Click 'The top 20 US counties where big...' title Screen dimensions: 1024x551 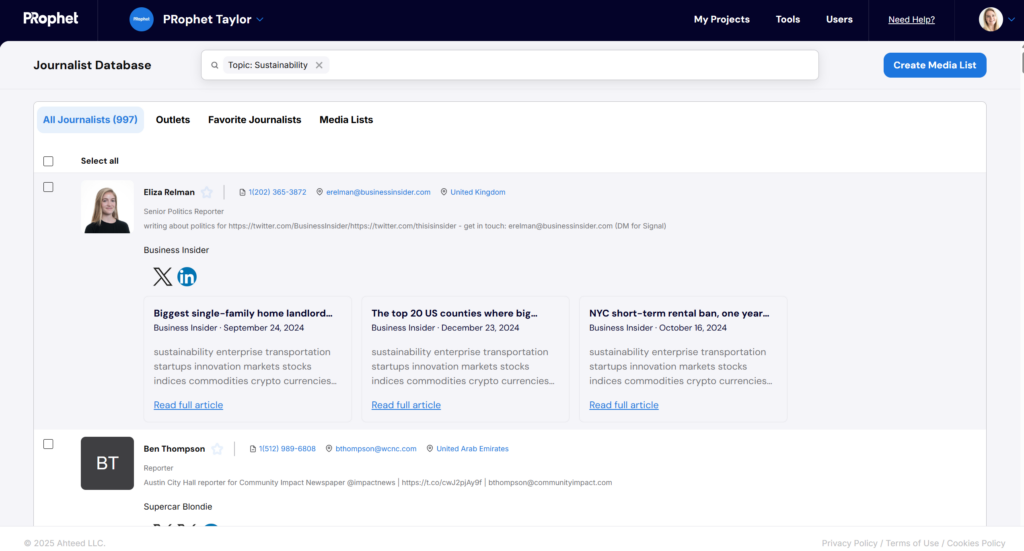click(x=455, y=313)
